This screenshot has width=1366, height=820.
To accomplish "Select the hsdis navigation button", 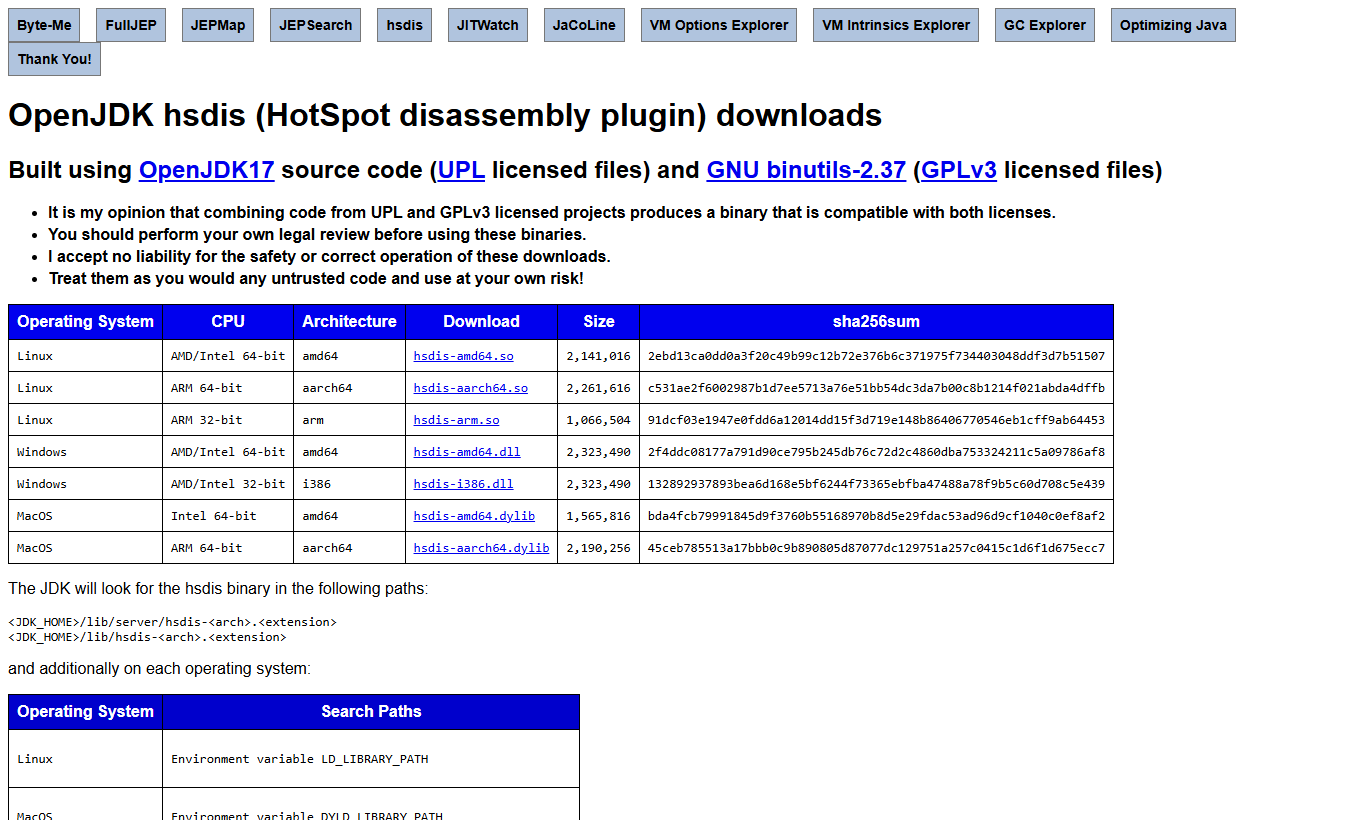I will pyautogui.click(x=404, y=25).
